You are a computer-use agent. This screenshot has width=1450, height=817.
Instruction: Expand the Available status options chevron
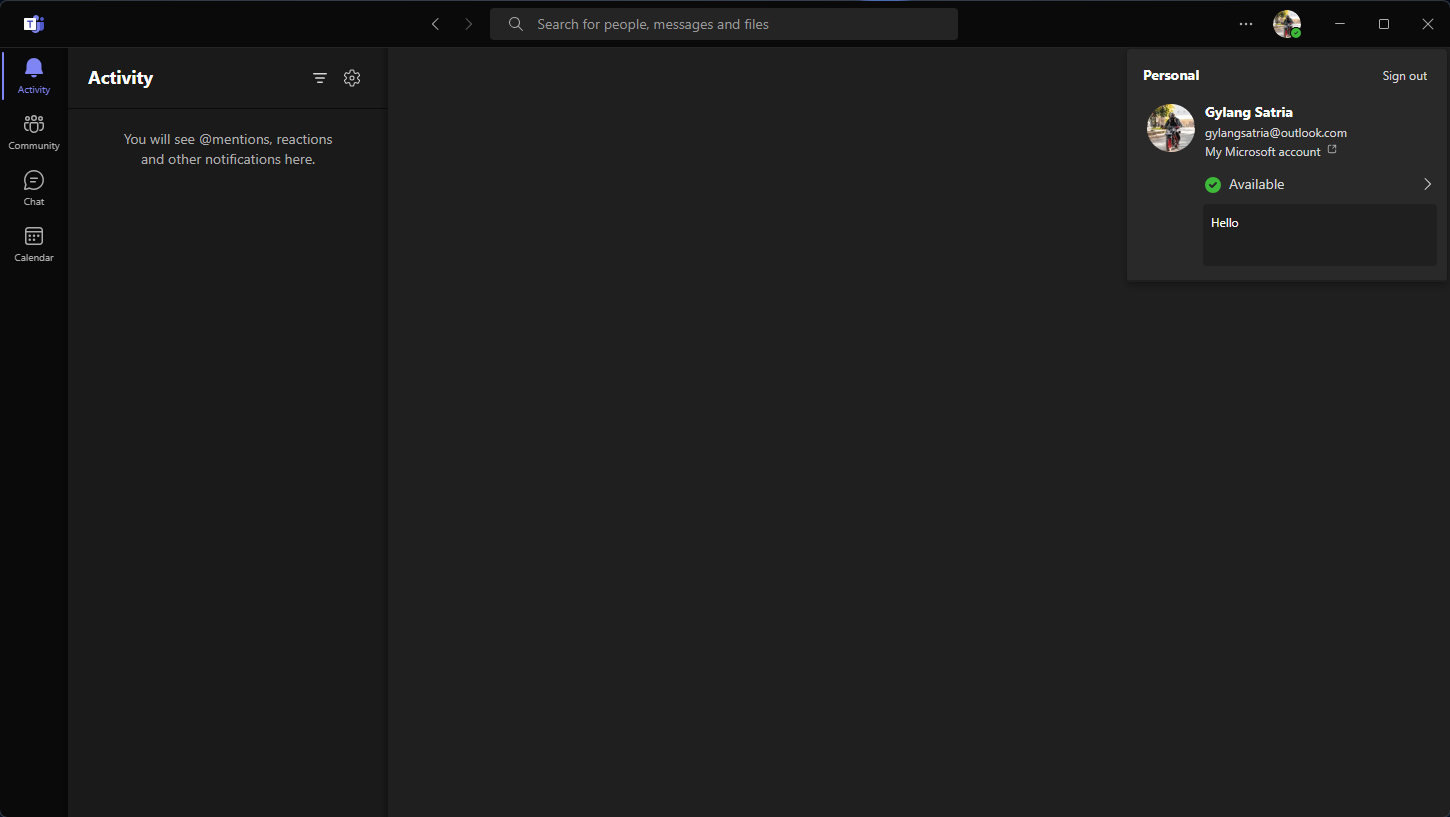tap(1427, 184)
